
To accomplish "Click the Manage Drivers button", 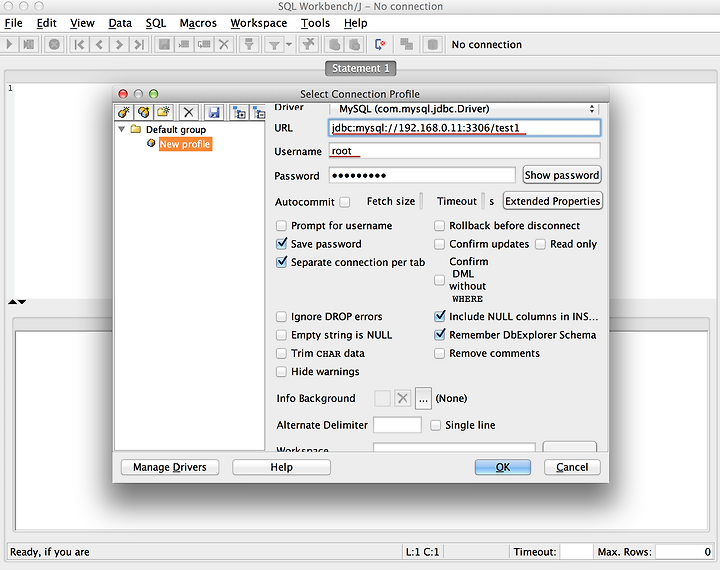I will coord(170,467).
